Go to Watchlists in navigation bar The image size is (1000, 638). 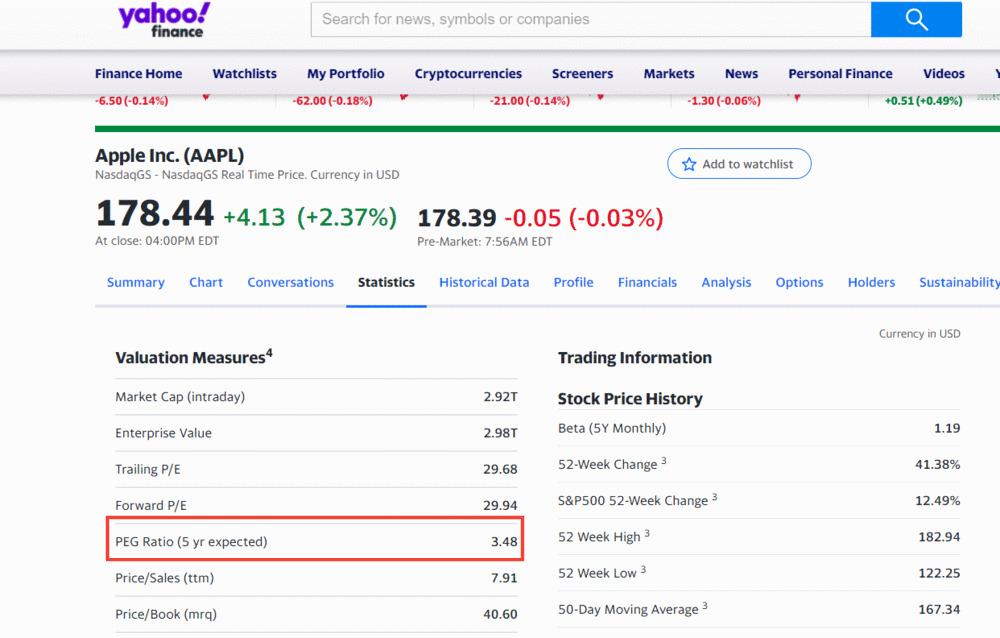click(x=244, y=73)
